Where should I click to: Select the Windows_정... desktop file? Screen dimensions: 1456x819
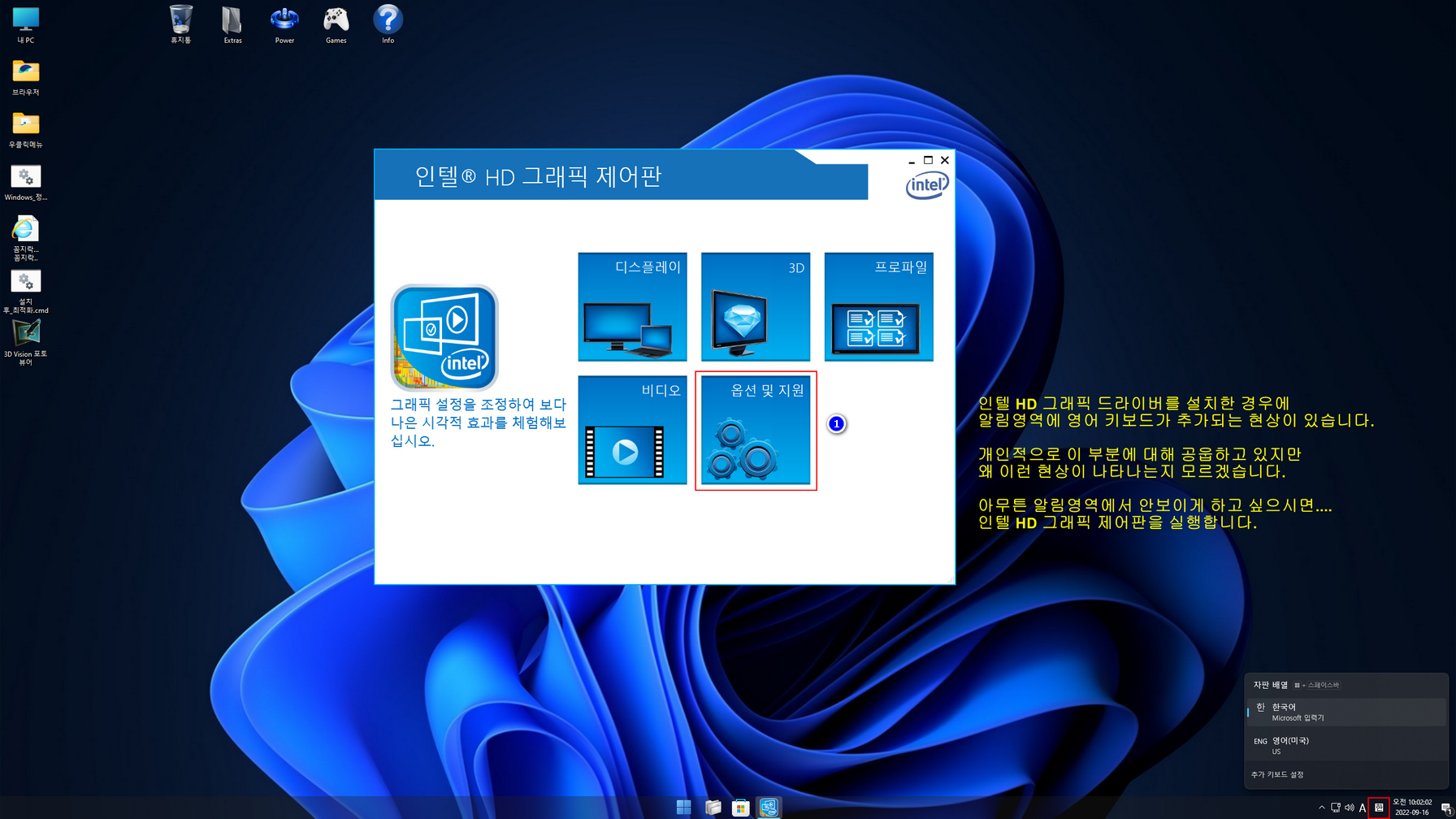point(25,182)
